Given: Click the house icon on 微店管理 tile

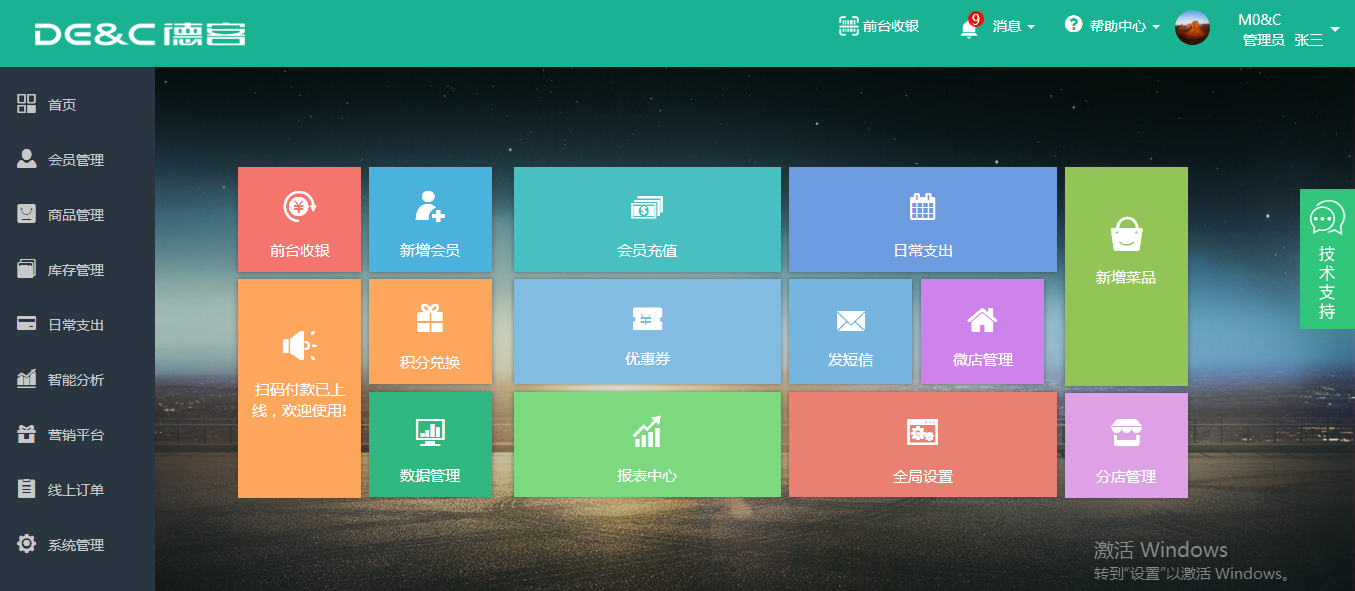Looking at the screenshot, I should (982, 319).
